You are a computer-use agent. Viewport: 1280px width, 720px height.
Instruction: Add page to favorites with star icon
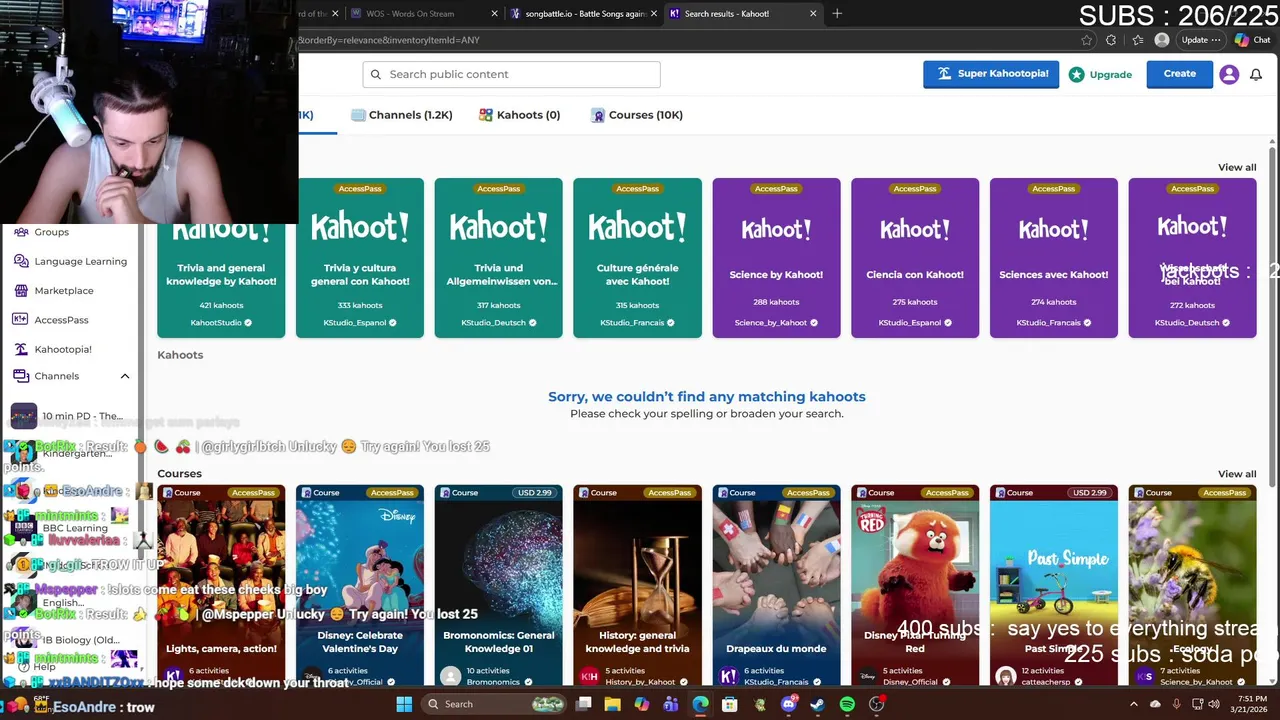(1086, 40)
